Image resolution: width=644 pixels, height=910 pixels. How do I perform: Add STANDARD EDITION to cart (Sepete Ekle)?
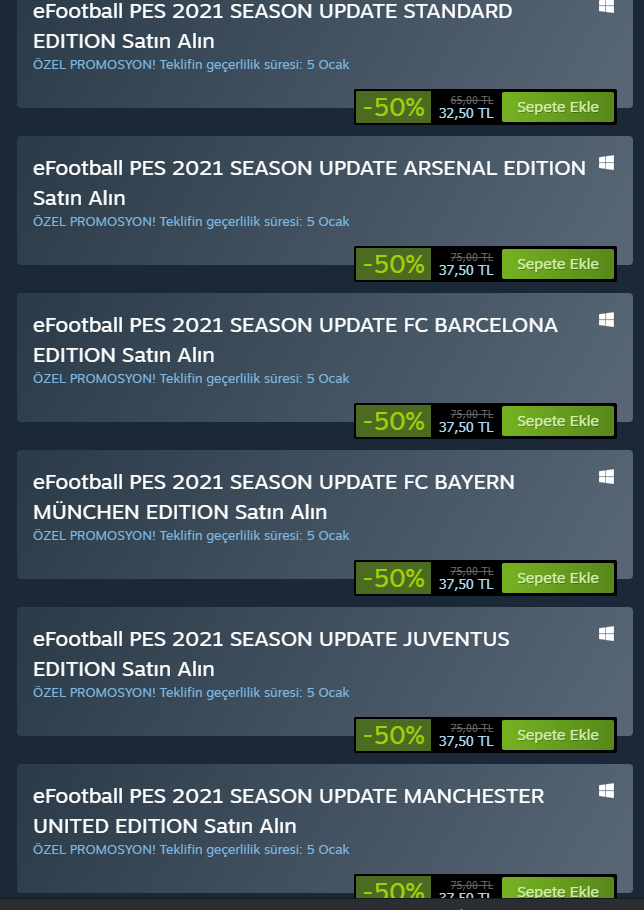click(558, 107)
